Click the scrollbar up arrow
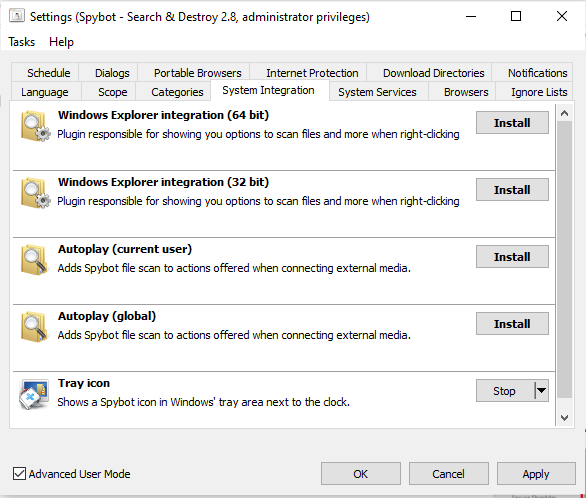Viewport: 586px width, 498px height. click(x=564, y=113)
